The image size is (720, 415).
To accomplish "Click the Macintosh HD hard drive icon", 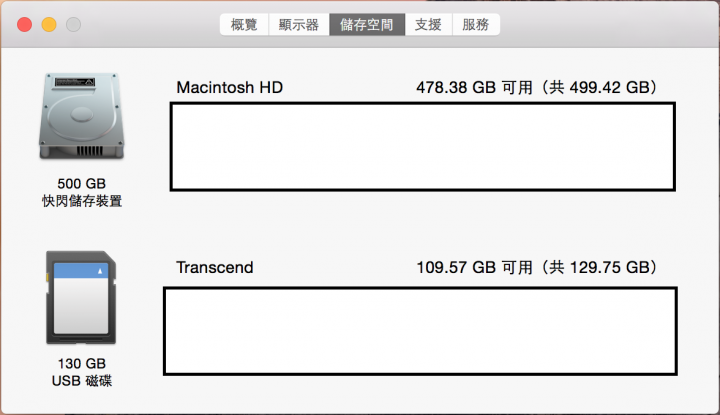I will click(x=82, y=116).
